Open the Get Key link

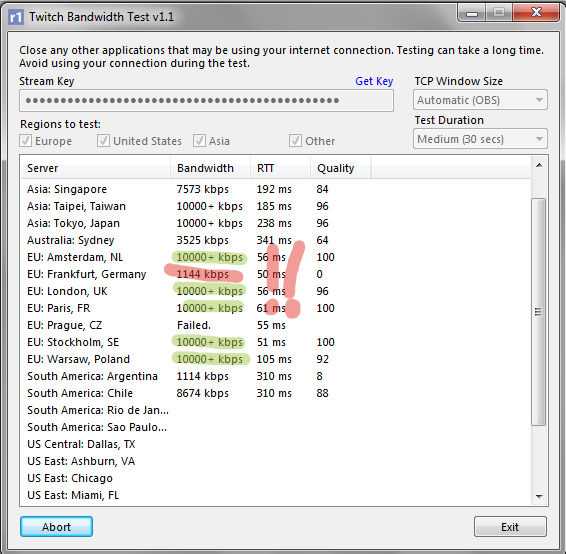click(x=374, y=81)
